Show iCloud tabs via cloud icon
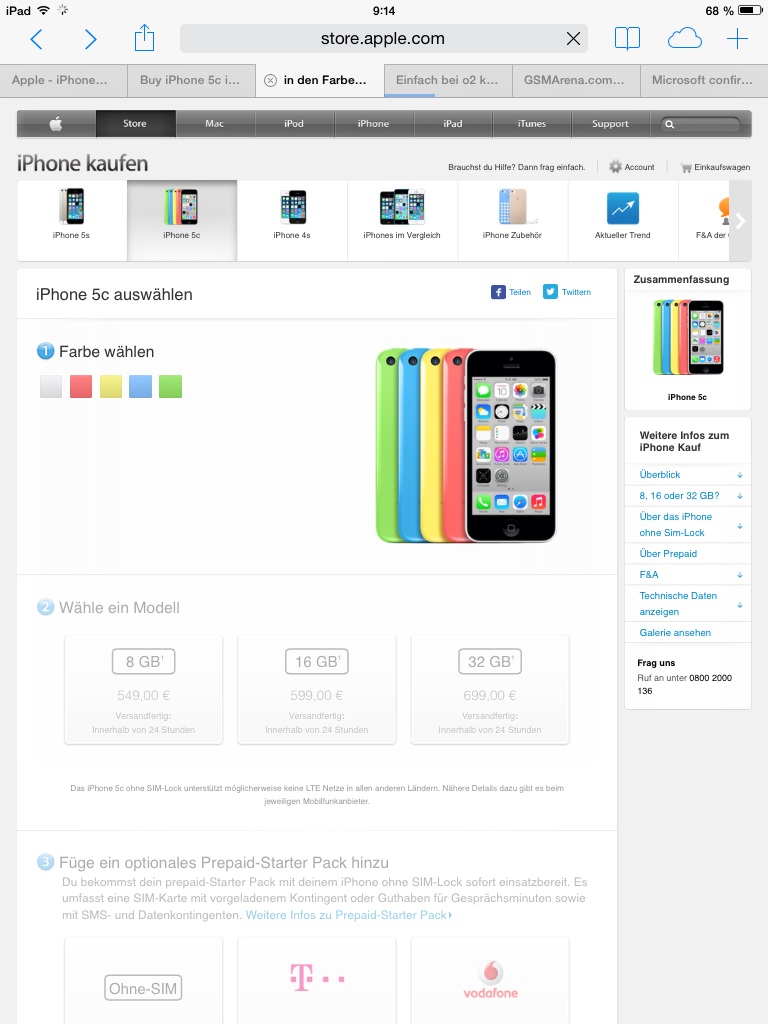The image size is (768, 1024). [x=684, y=39]
